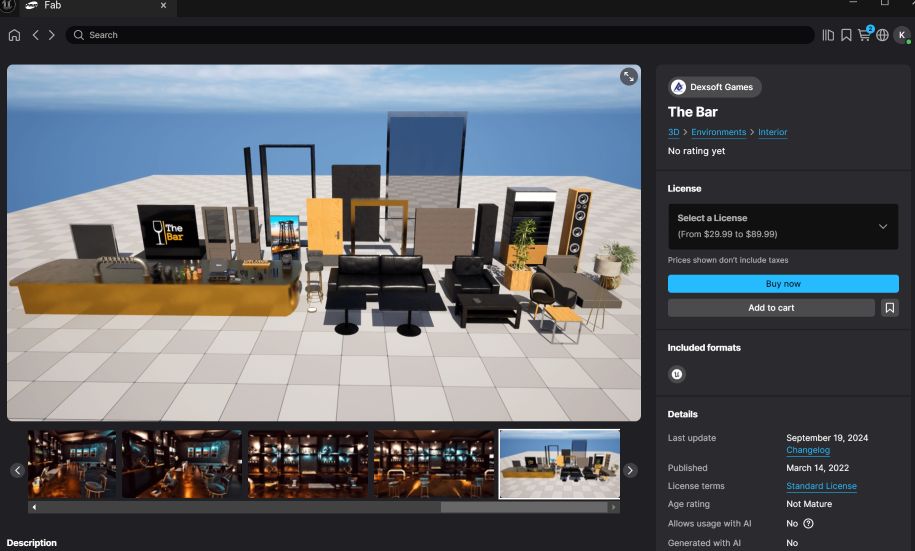This screenshot has height=551, width=915.
Task: Click the Unreal Engine logo in title bar
Action: pyautogui.click(x=8, y=5)
